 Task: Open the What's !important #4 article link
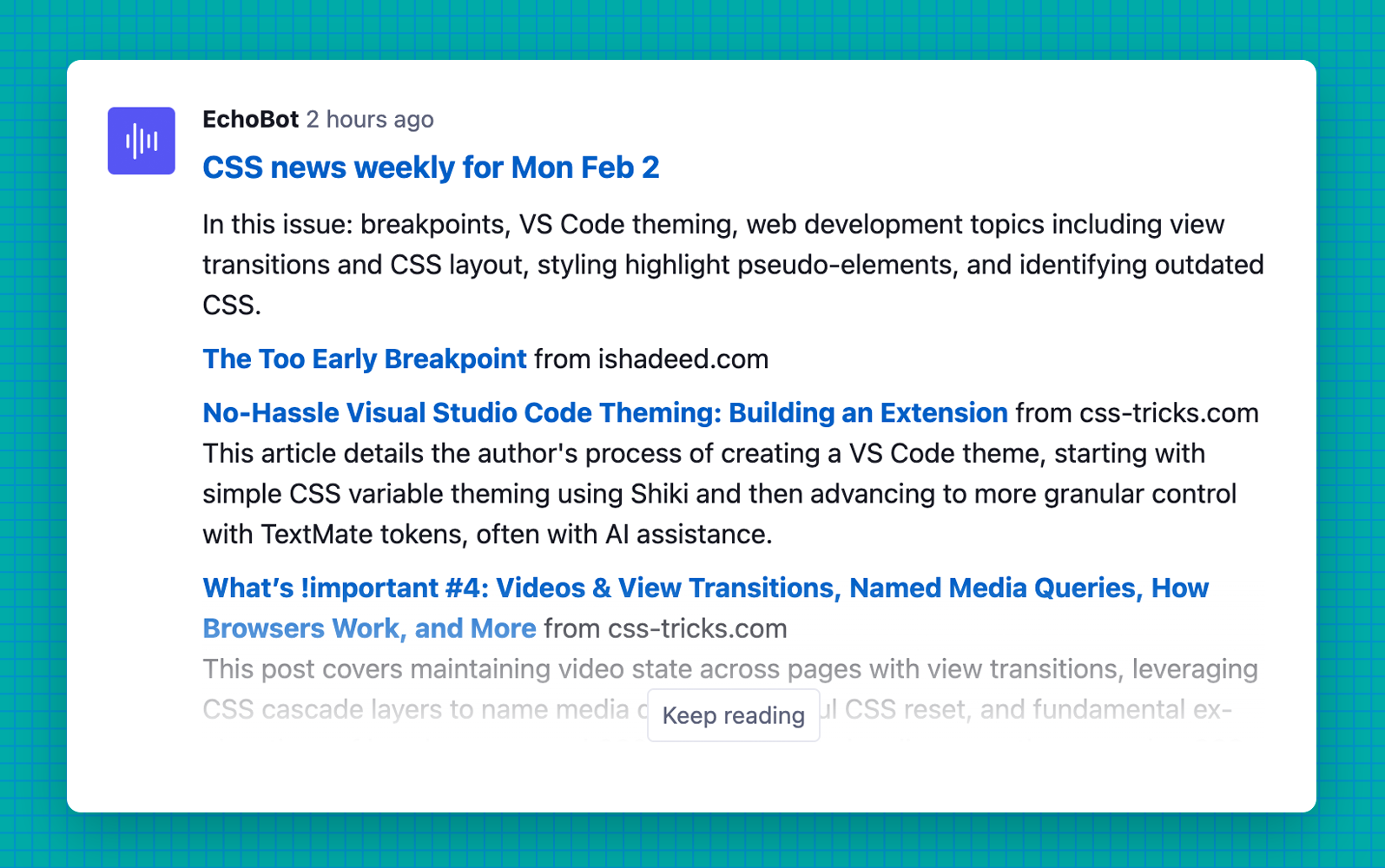(x=704, y=588)
